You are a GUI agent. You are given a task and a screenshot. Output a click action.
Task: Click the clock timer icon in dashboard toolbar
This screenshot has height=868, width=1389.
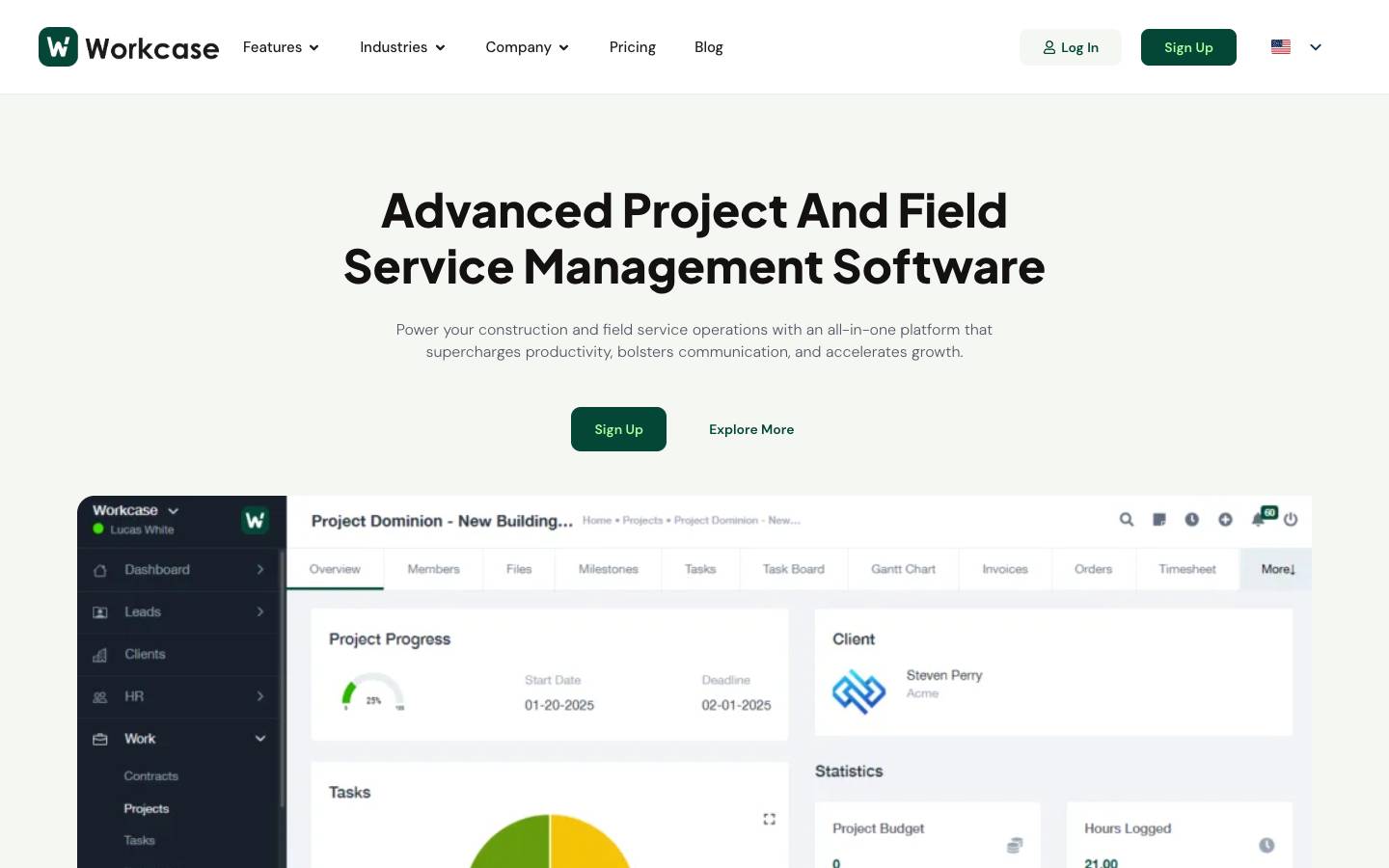(1192, 520)
